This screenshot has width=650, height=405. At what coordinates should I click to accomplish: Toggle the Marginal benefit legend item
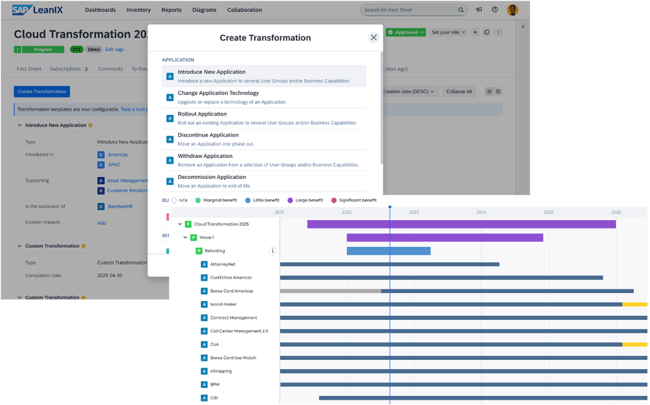click(x=198, y=200)
